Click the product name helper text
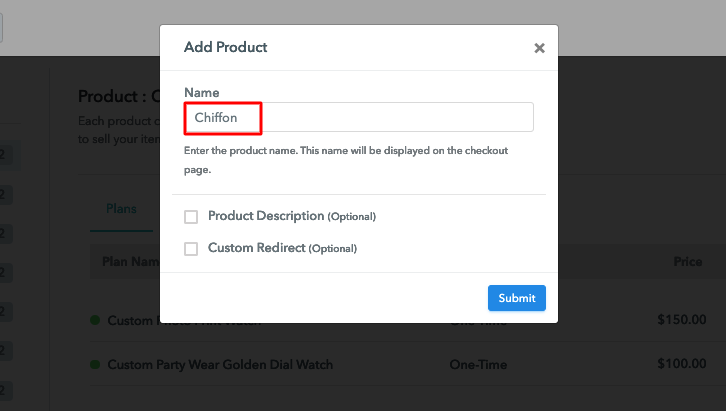This screenshot has height=411, width=726. [x=346, y=160]
